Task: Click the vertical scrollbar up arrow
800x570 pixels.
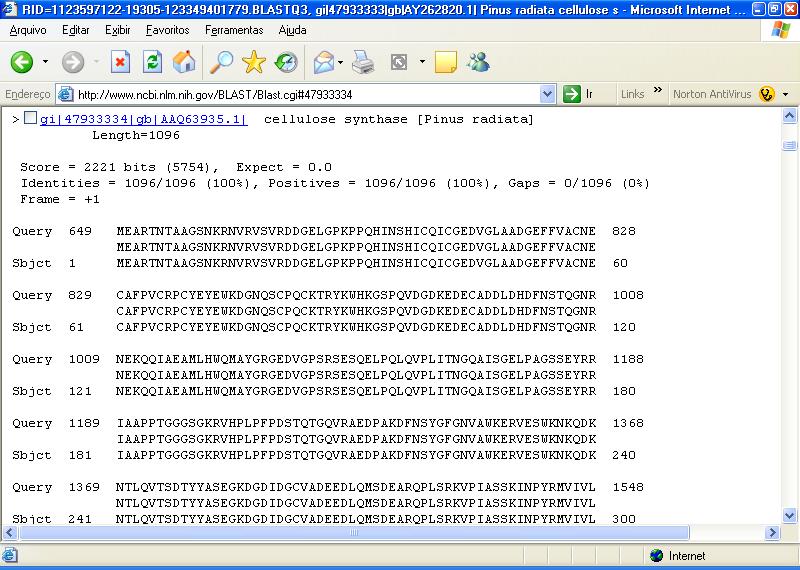Action: point(789,116)
